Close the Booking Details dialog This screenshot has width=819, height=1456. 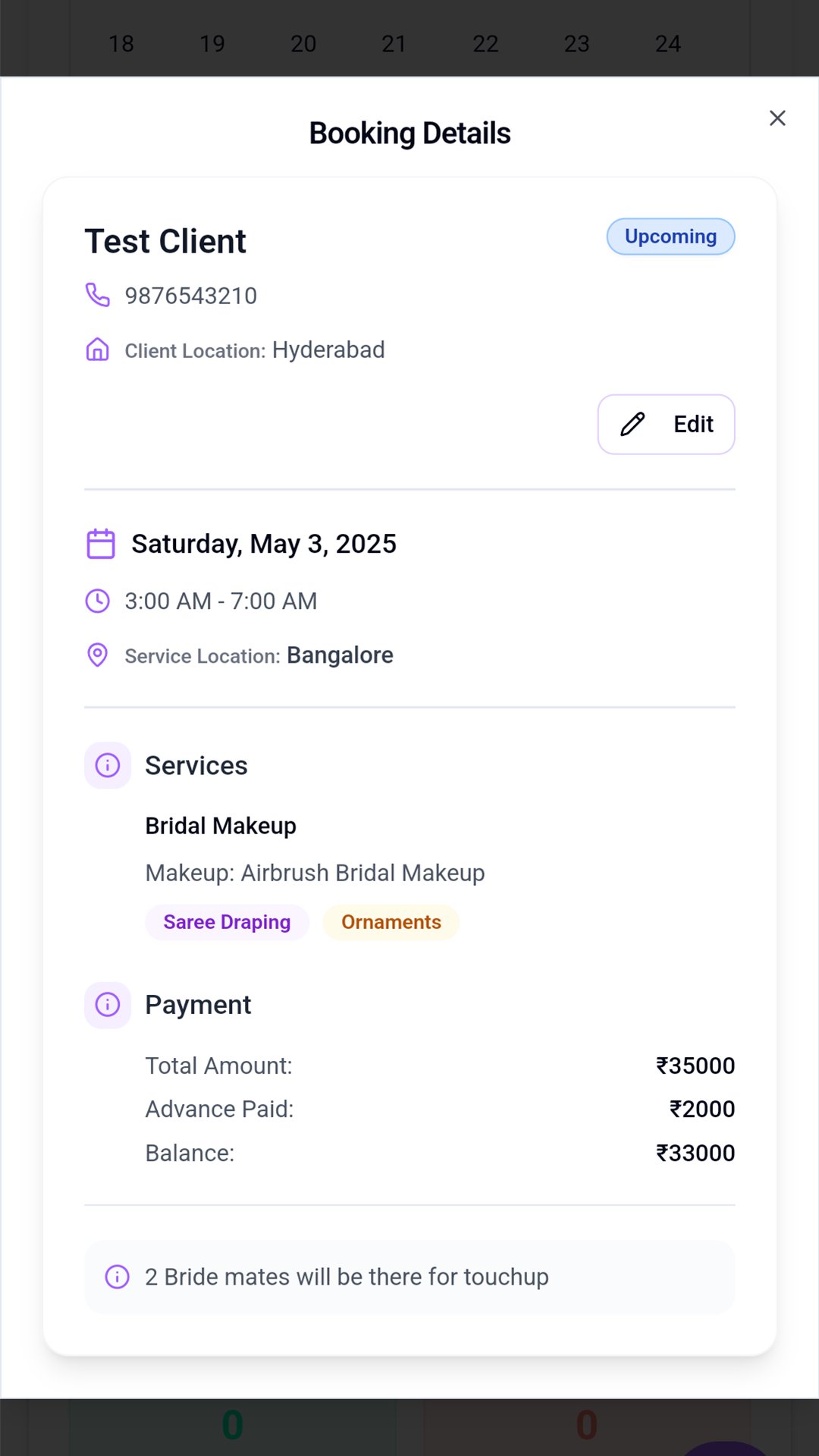pos(777,118)
